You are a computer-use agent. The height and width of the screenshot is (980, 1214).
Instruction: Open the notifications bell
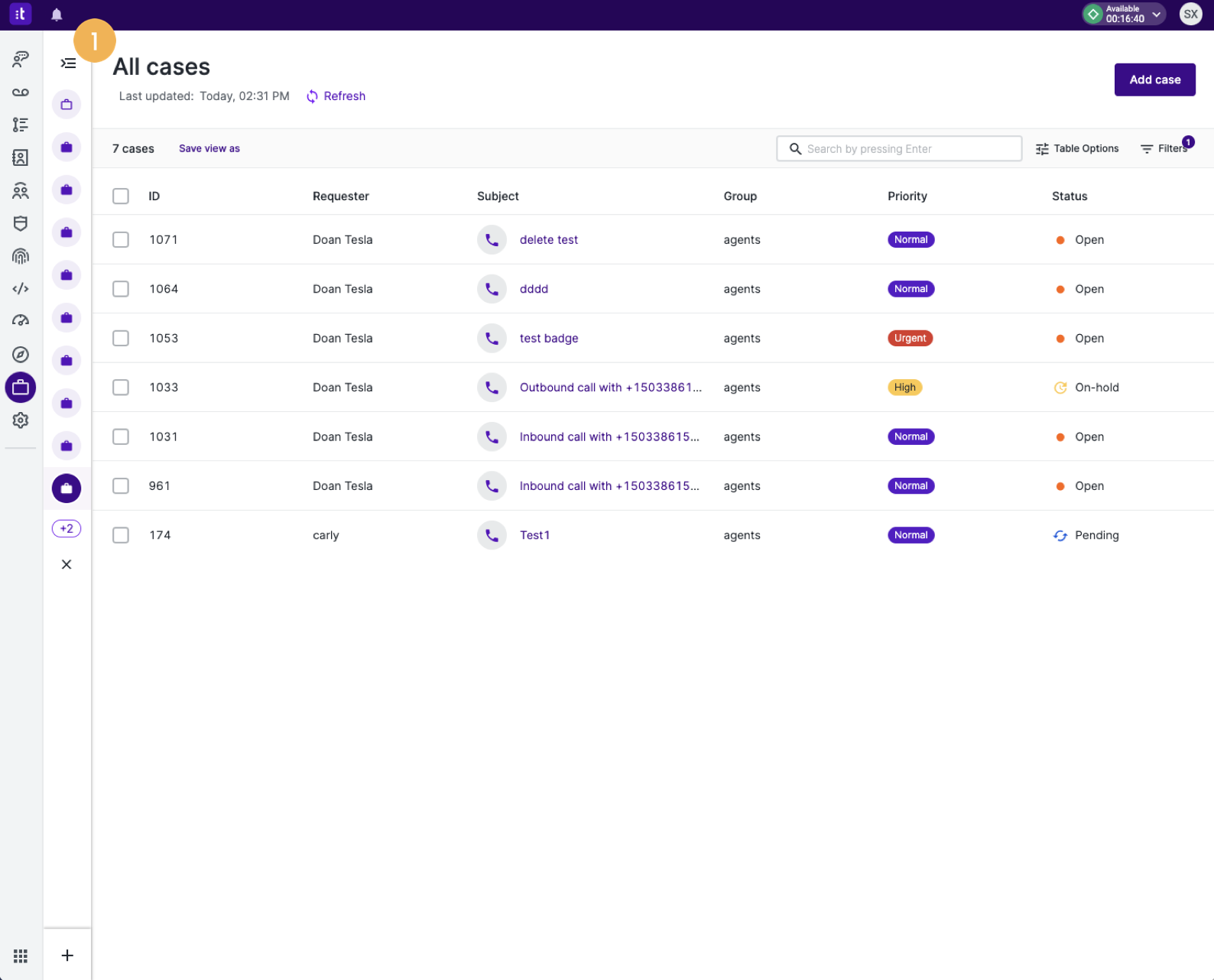click(57, 15)
